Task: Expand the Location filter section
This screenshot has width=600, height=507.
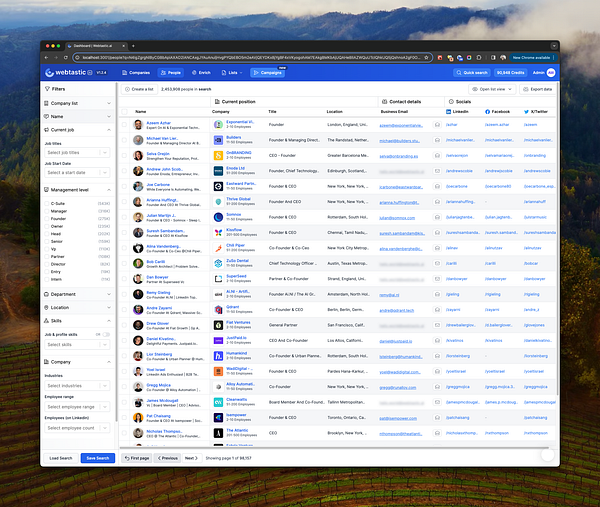Action: tap(78, 308)
